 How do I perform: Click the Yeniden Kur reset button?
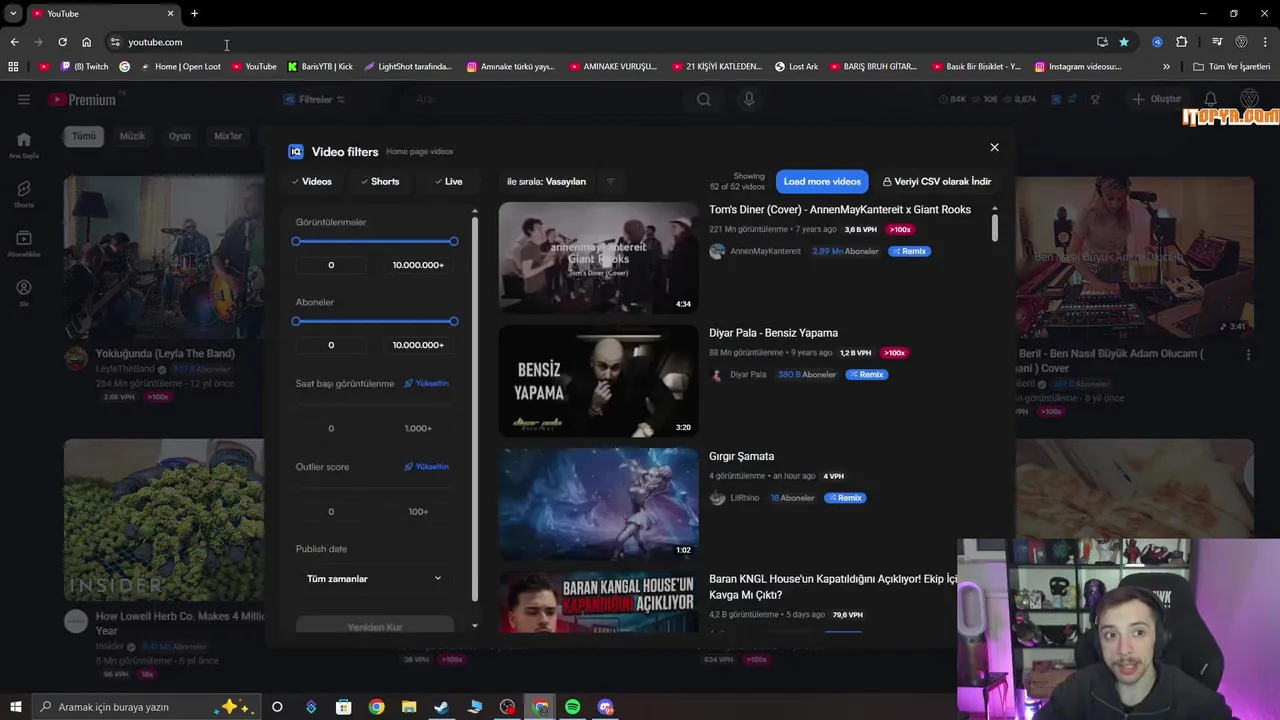[375, 626]
